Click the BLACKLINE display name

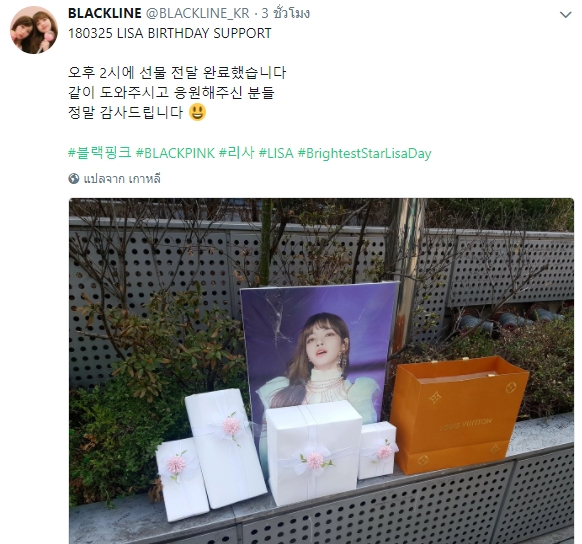coord(105,13)
